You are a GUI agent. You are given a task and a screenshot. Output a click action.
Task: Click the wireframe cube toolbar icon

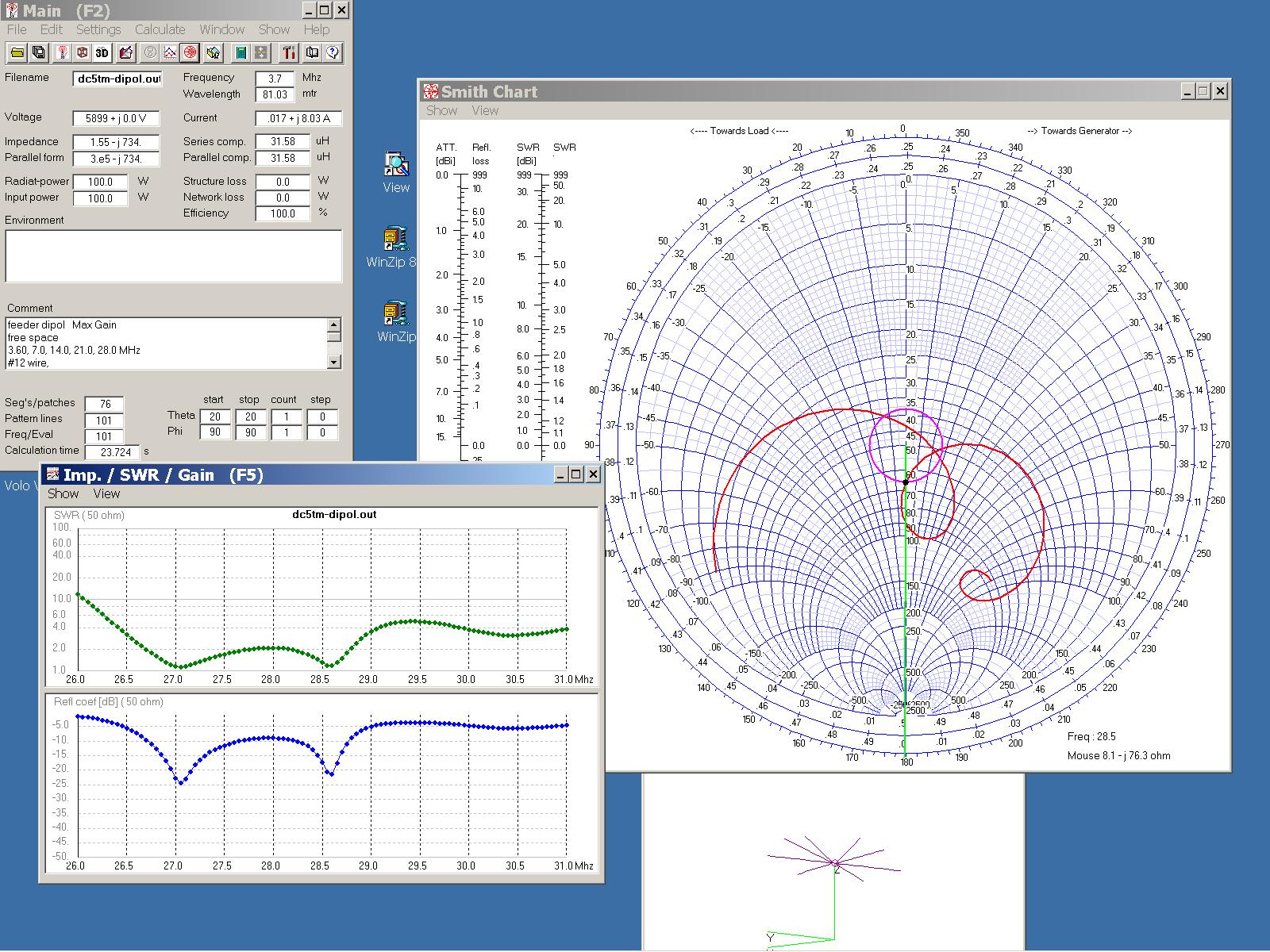point(82,52)
